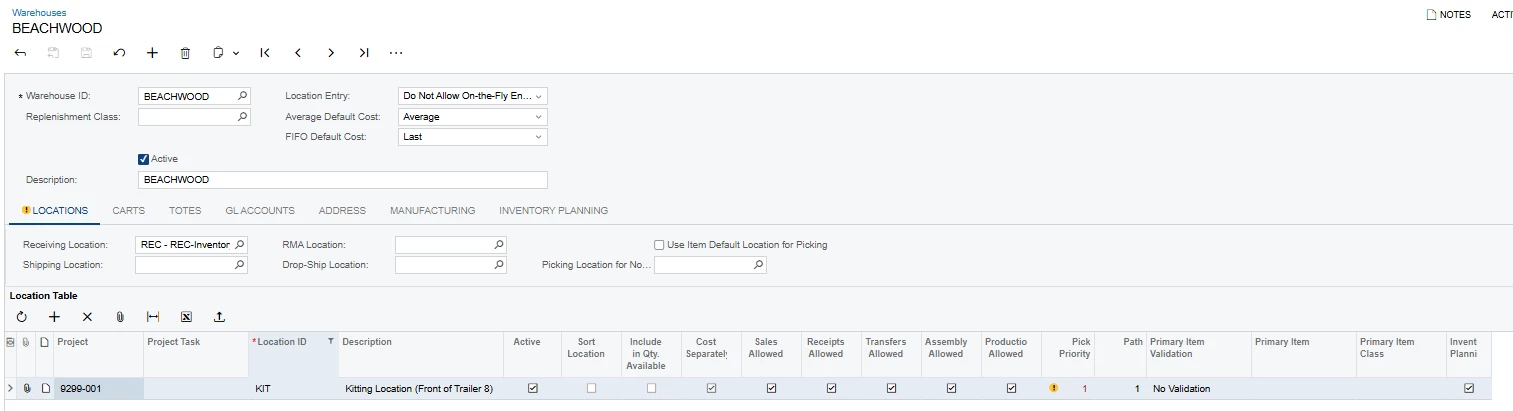This screenshot has height=411, width=1513.
Task: Open filter on Location ID column
Action: coord(331,342)
